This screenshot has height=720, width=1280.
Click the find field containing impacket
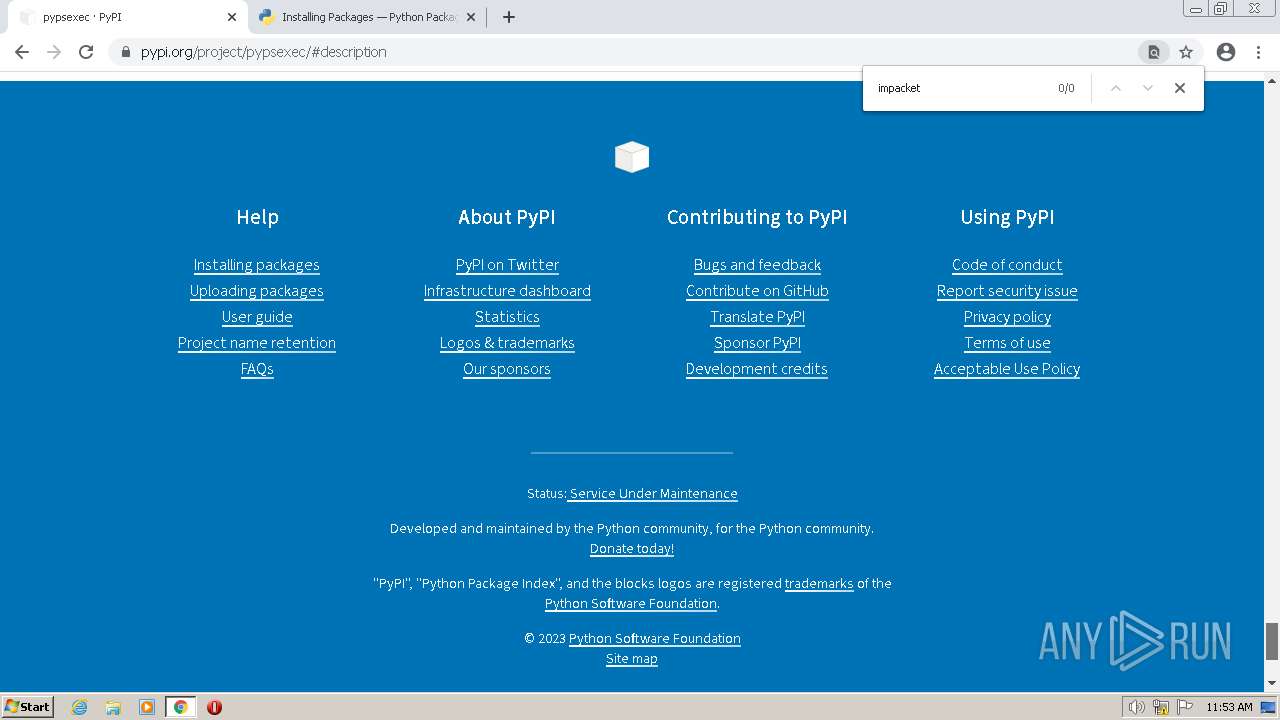[x=960, y=88]
